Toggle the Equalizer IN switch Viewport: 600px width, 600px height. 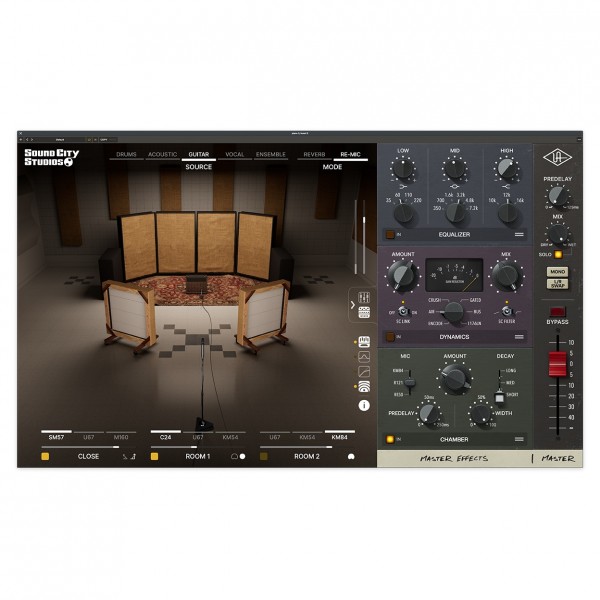(x=390, y=234)
